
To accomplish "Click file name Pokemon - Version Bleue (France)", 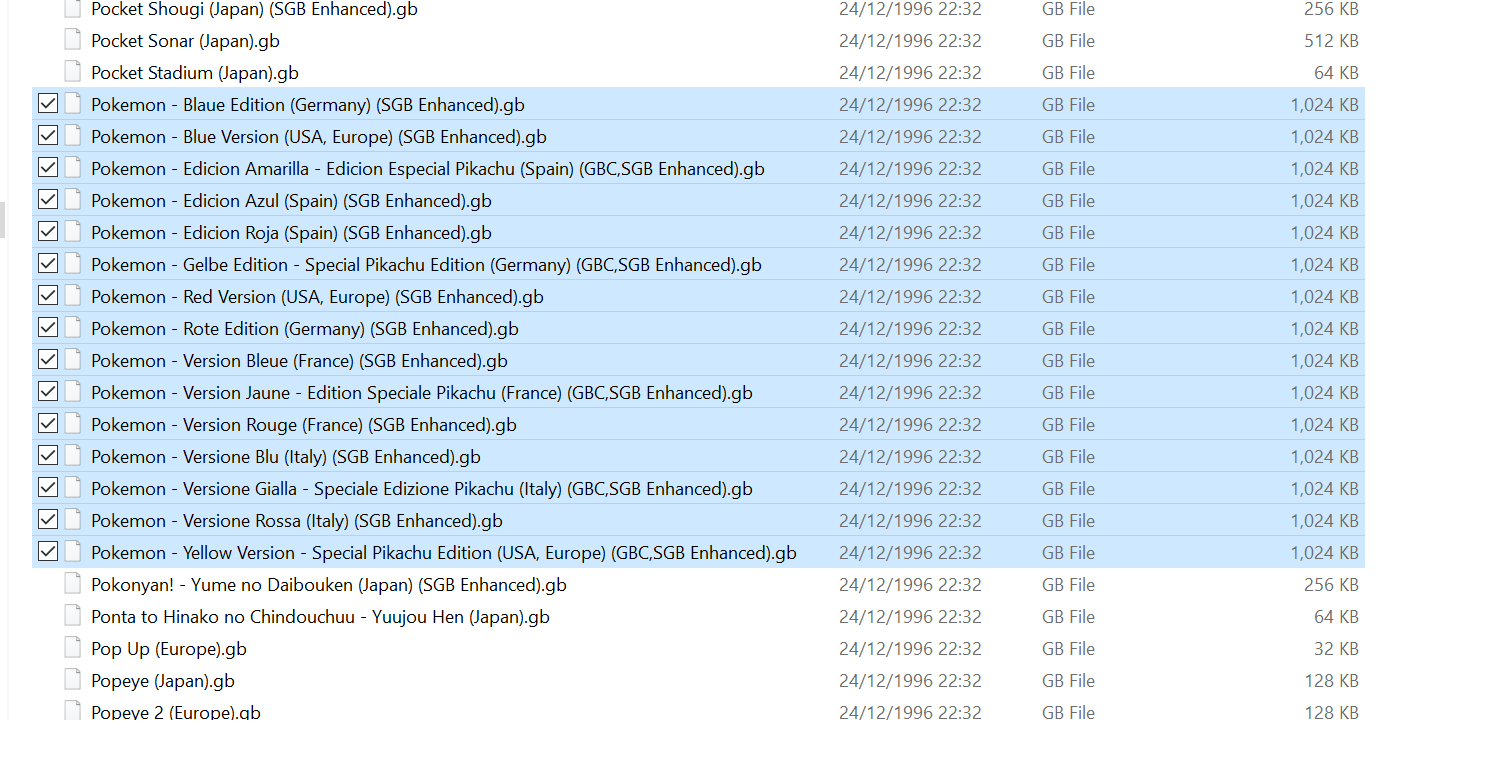I will [299, 361].
